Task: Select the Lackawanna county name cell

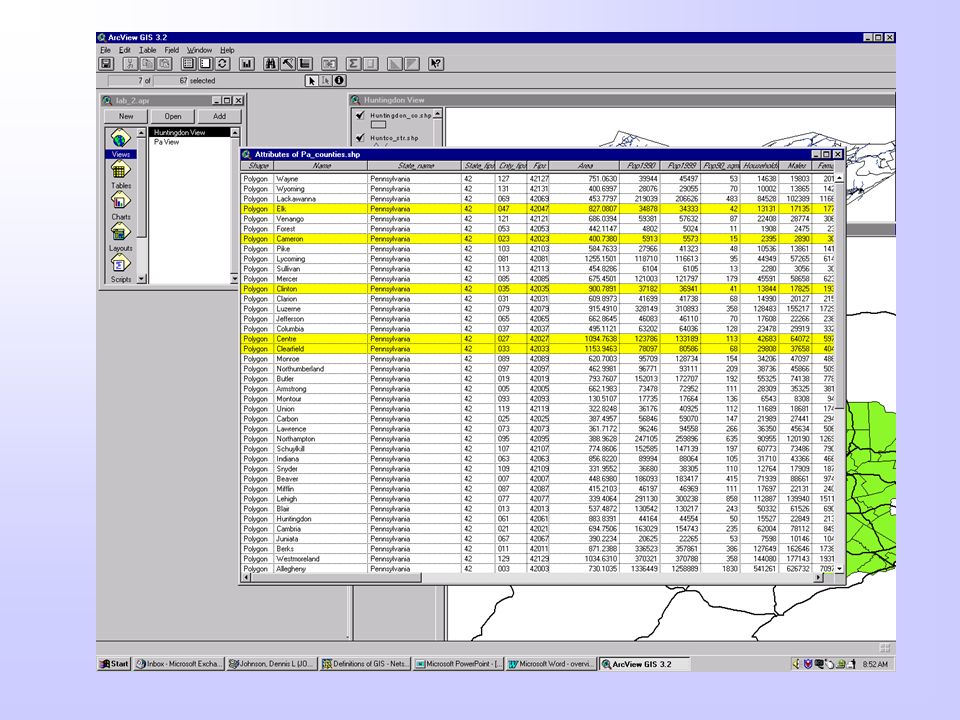Action: click(x=320, y=199)
